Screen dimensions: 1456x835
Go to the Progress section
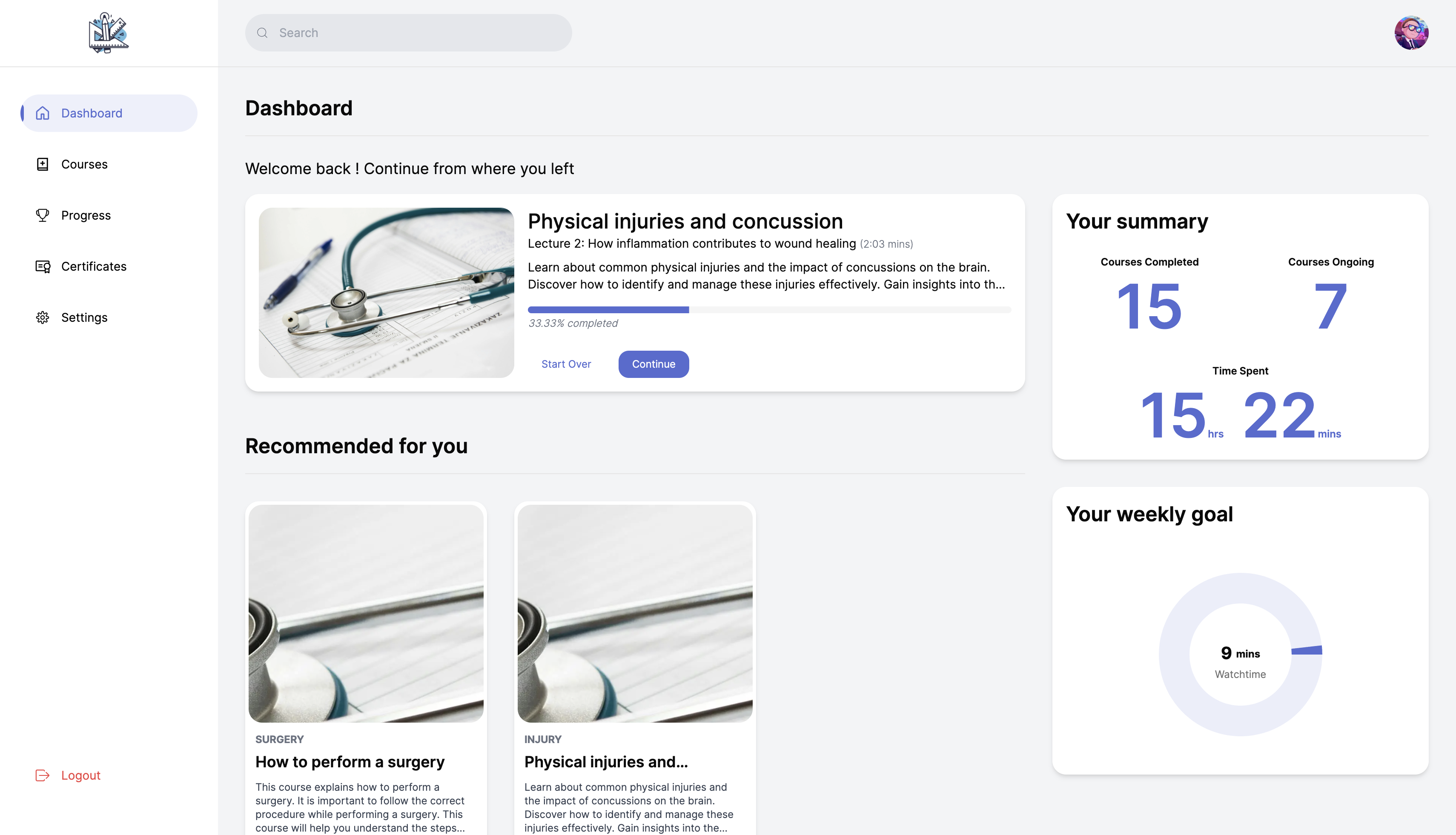coord(86,215)
